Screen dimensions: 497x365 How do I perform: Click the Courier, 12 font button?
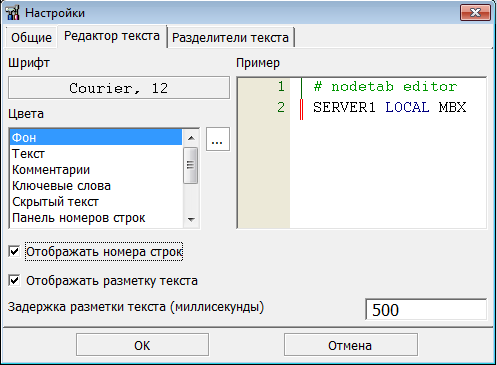click(x=119, y=88)
